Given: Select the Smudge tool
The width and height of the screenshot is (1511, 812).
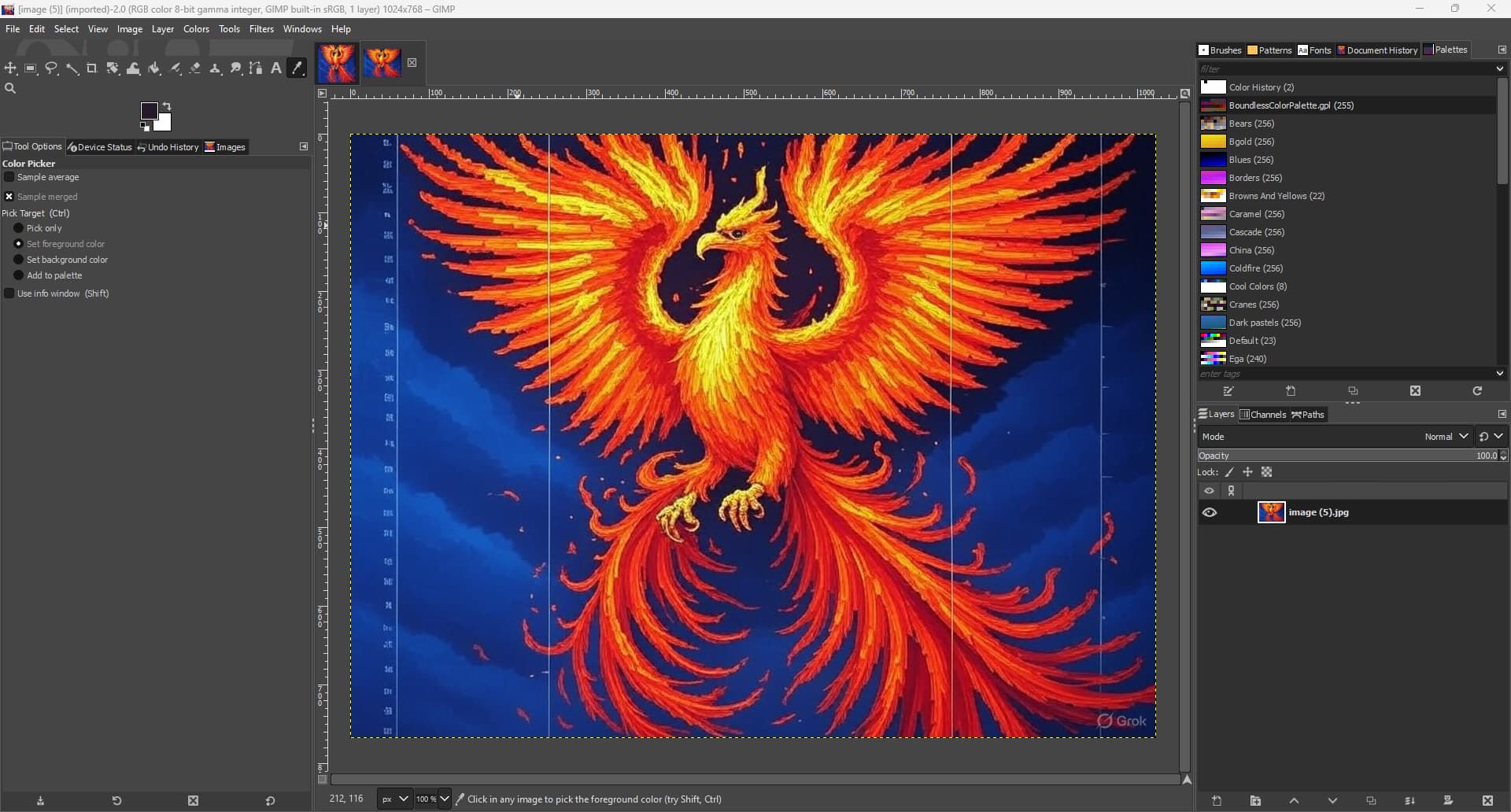Looking at the screenshot, I should 235,68.
